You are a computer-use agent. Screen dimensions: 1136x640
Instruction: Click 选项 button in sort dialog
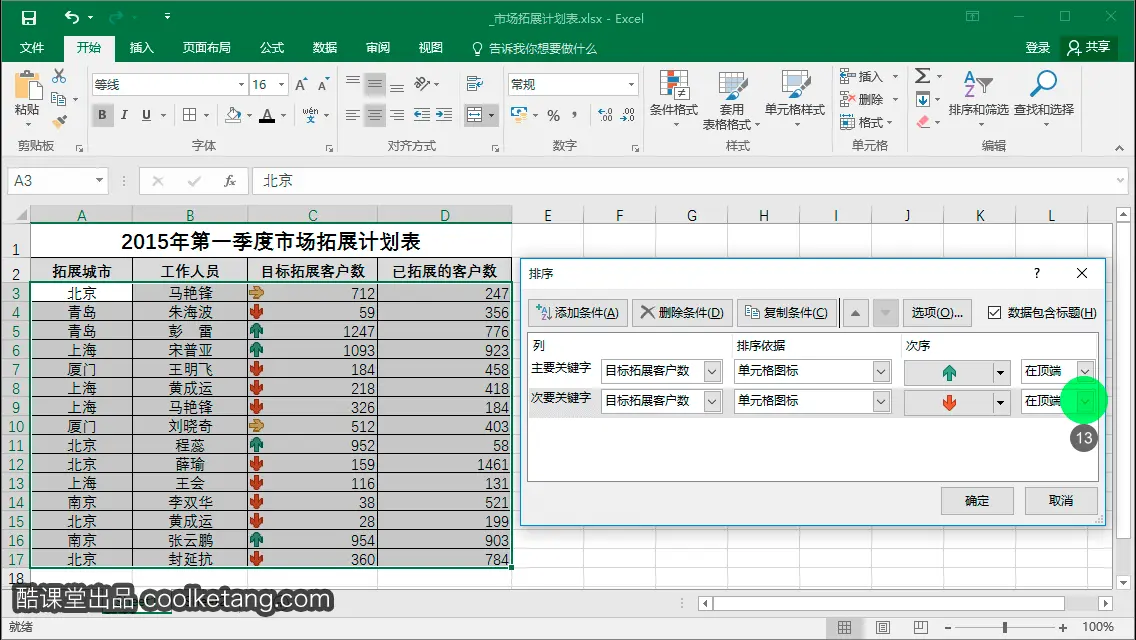click(937, 312)
